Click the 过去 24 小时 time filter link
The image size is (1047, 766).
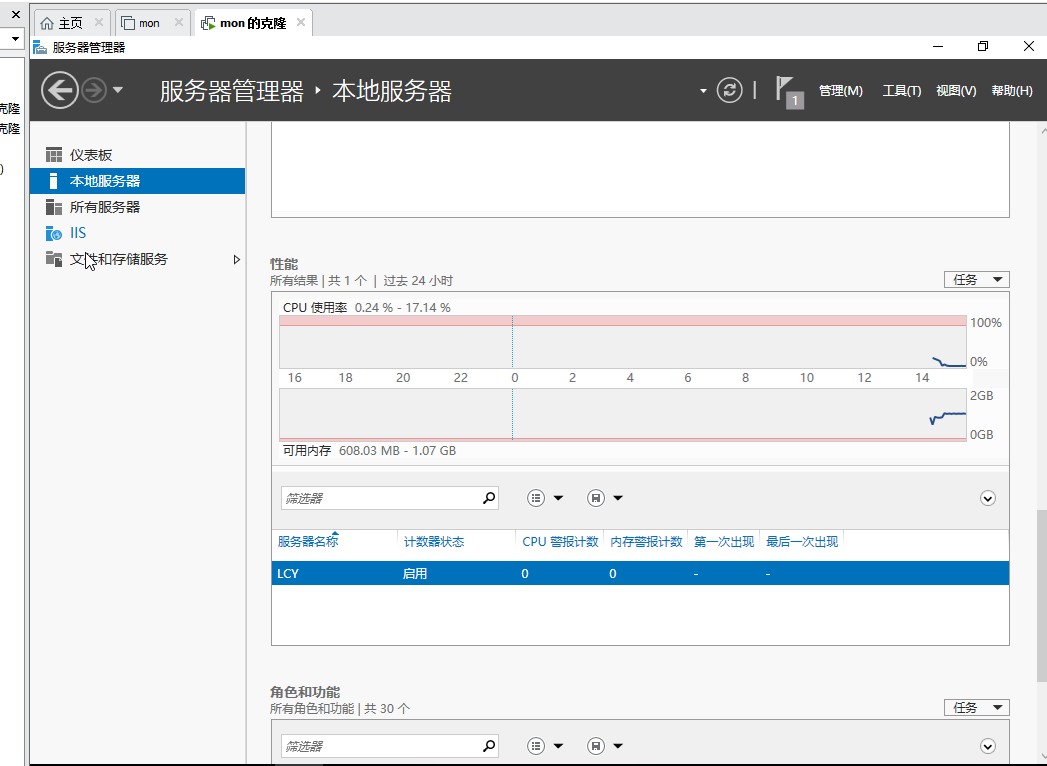[x=417, y=281]
